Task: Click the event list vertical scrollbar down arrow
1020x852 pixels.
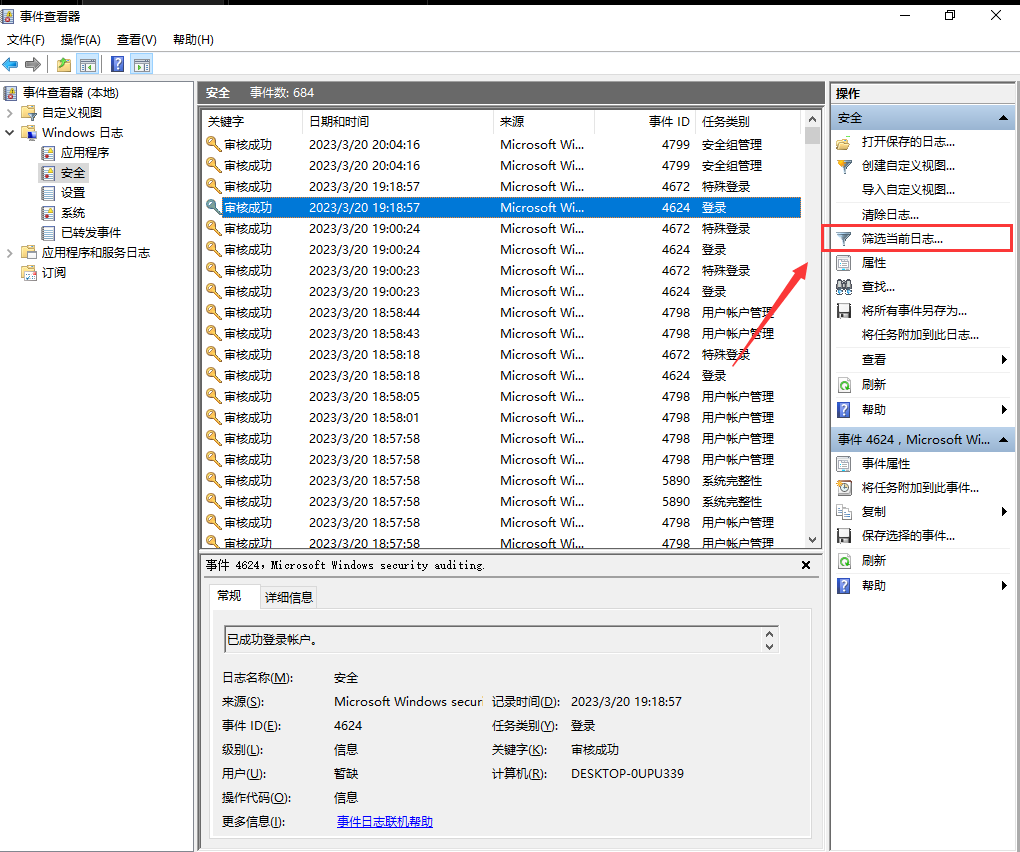Action: [x=812, y=539]
